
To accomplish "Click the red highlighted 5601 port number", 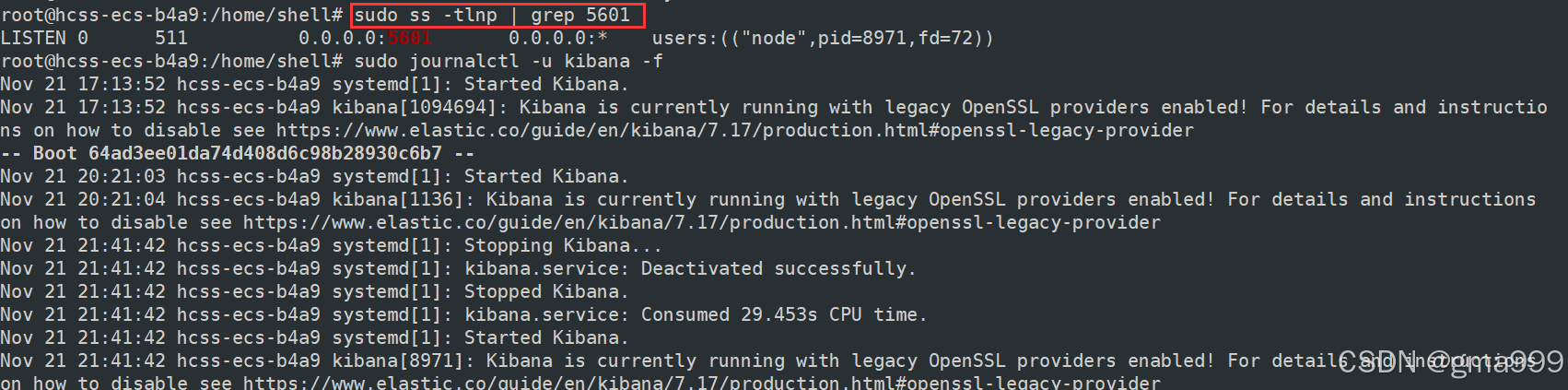I will 409,38.
